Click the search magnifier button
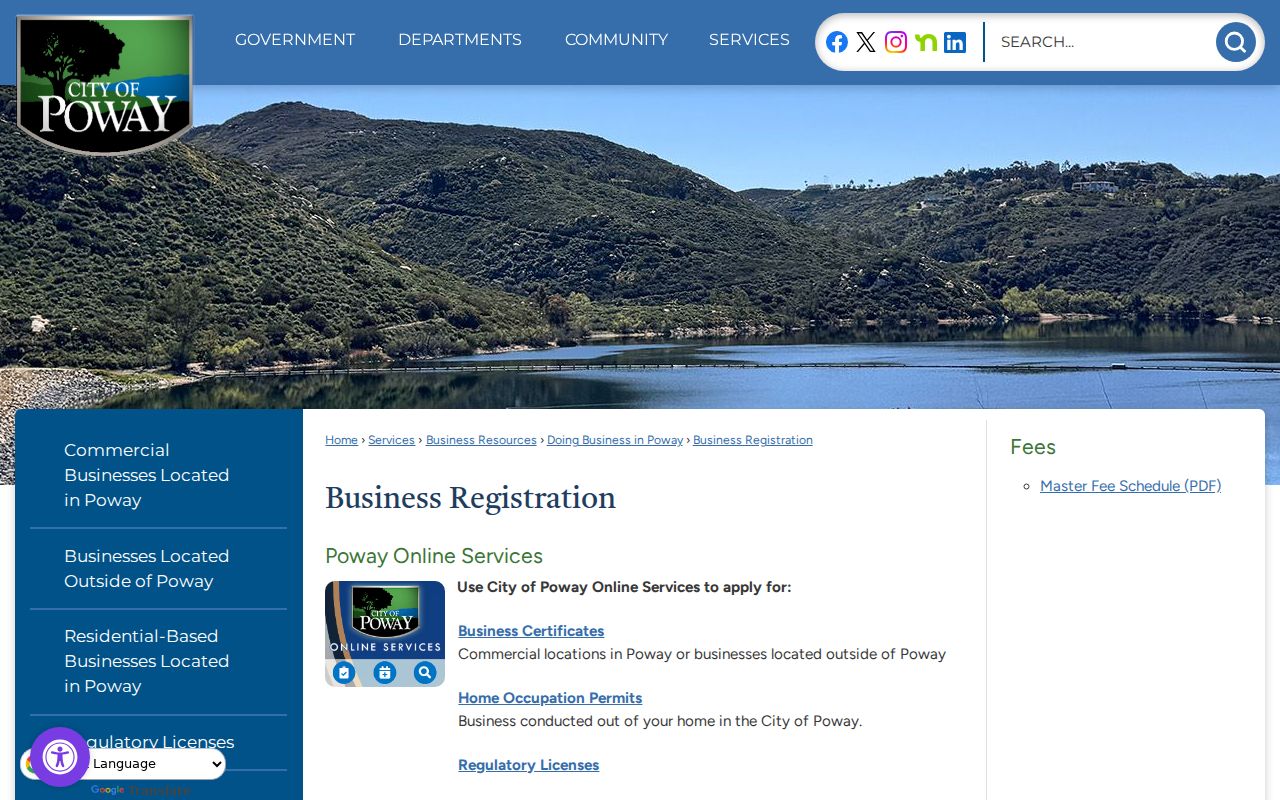The width and height of the screenshot is (1280, 800). click(1235, 42)
